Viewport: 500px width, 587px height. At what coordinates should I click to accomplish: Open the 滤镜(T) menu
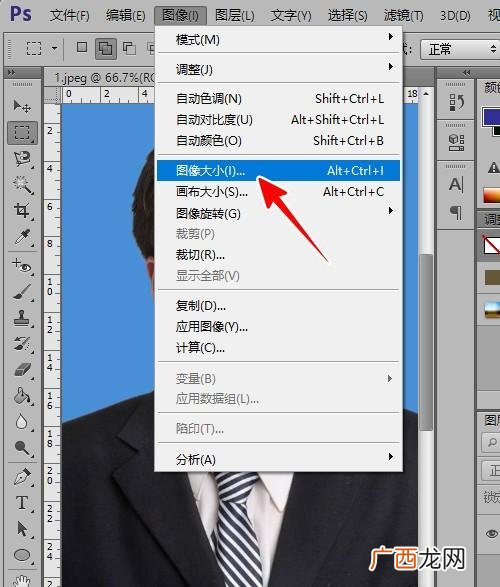click(x=403, y=15)
